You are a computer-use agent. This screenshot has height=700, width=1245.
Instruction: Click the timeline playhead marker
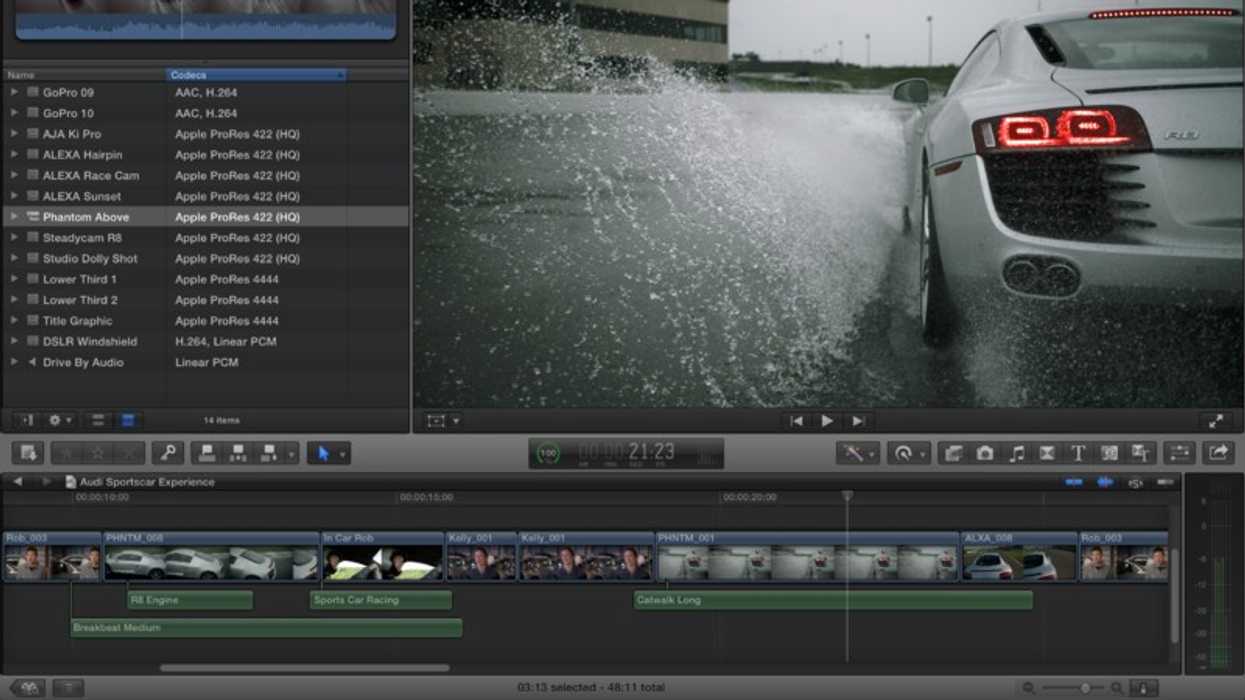tap(847, 496)
